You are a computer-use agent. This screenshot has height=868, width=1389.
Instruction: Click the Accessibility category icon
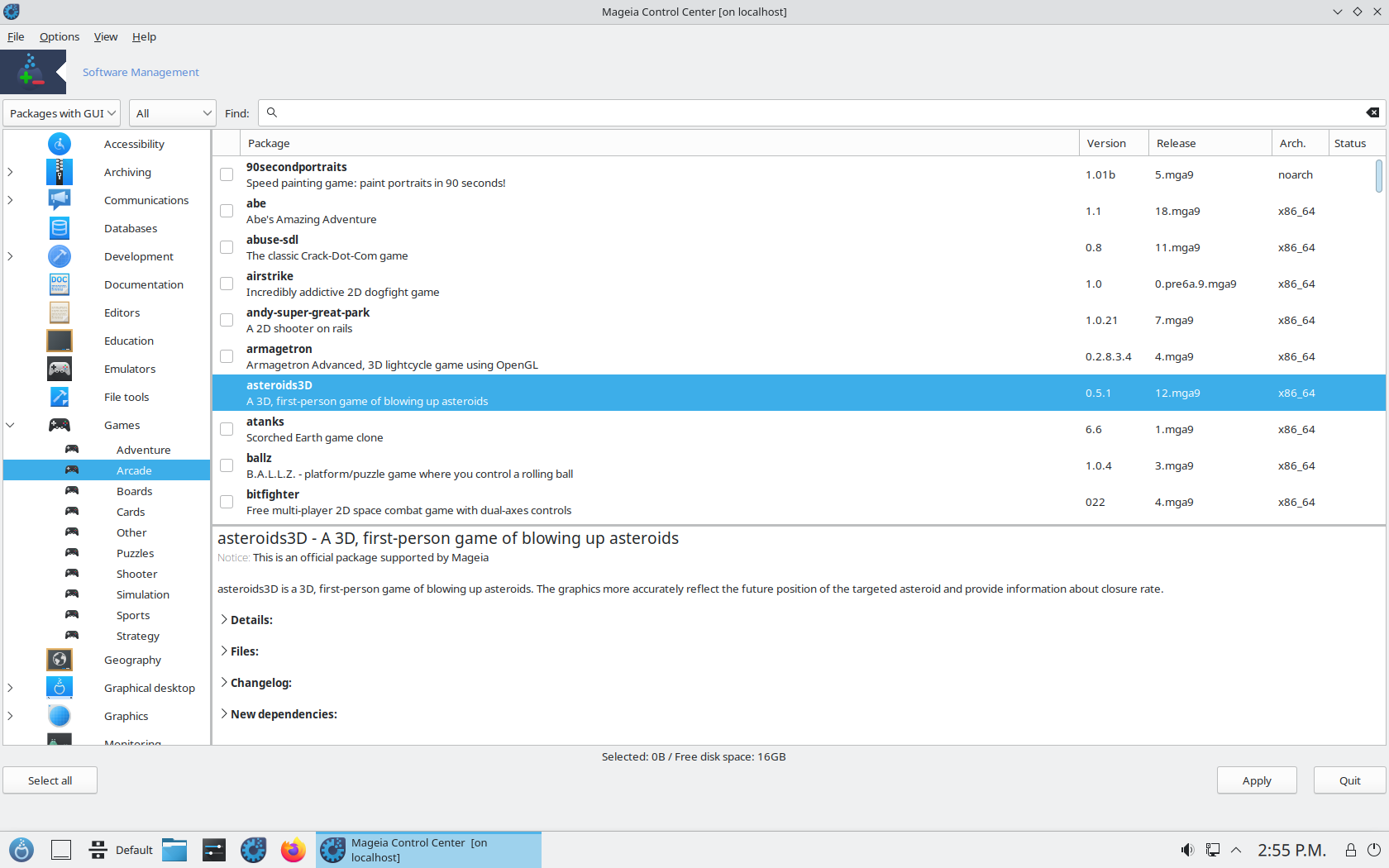pos(60,144)
